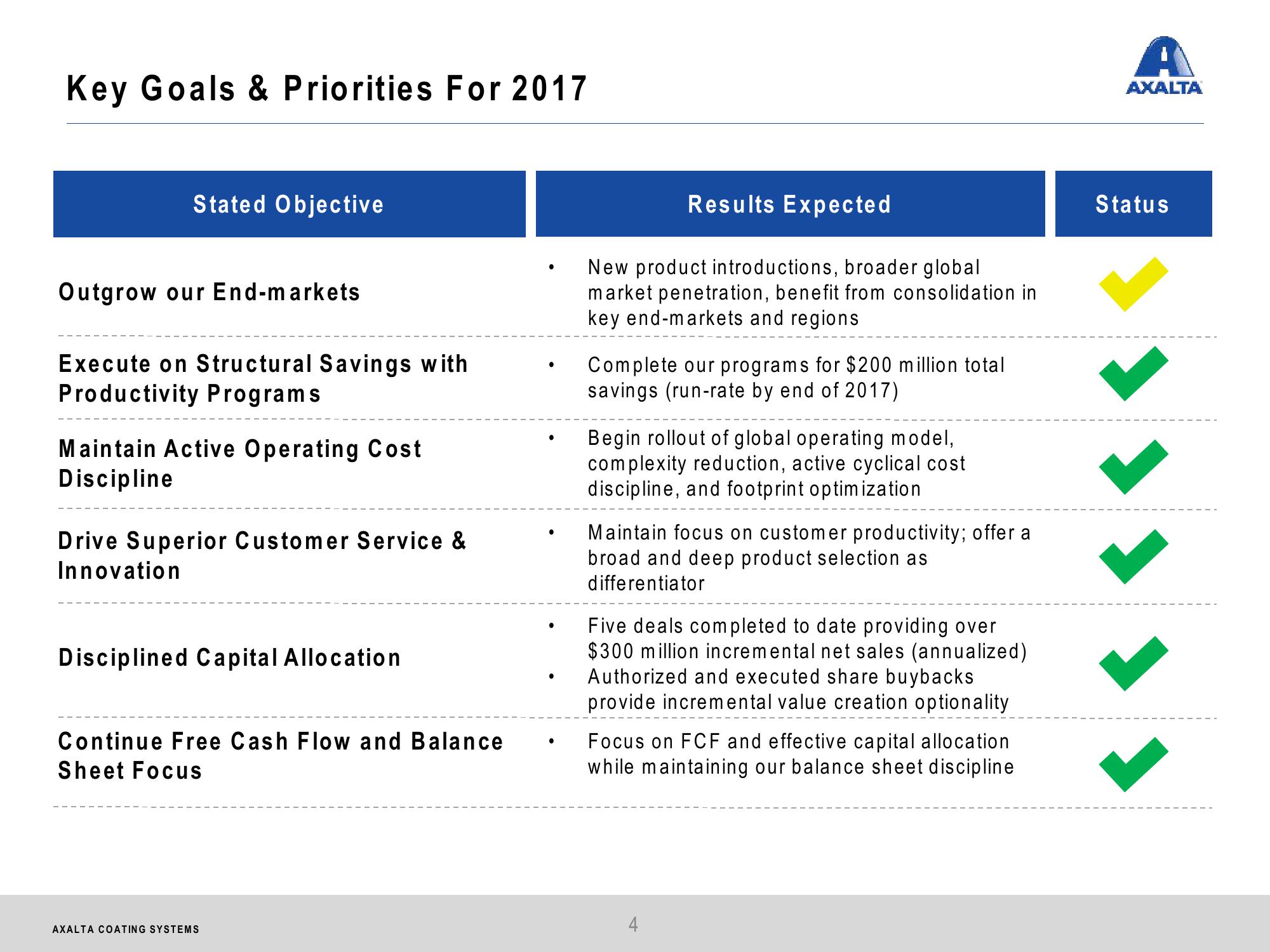Image resolution: width=1270 pixels, height=952 pixels.
Task: Select the Results Expected column header
Action: pyautogui.click(x=790, y=204)
